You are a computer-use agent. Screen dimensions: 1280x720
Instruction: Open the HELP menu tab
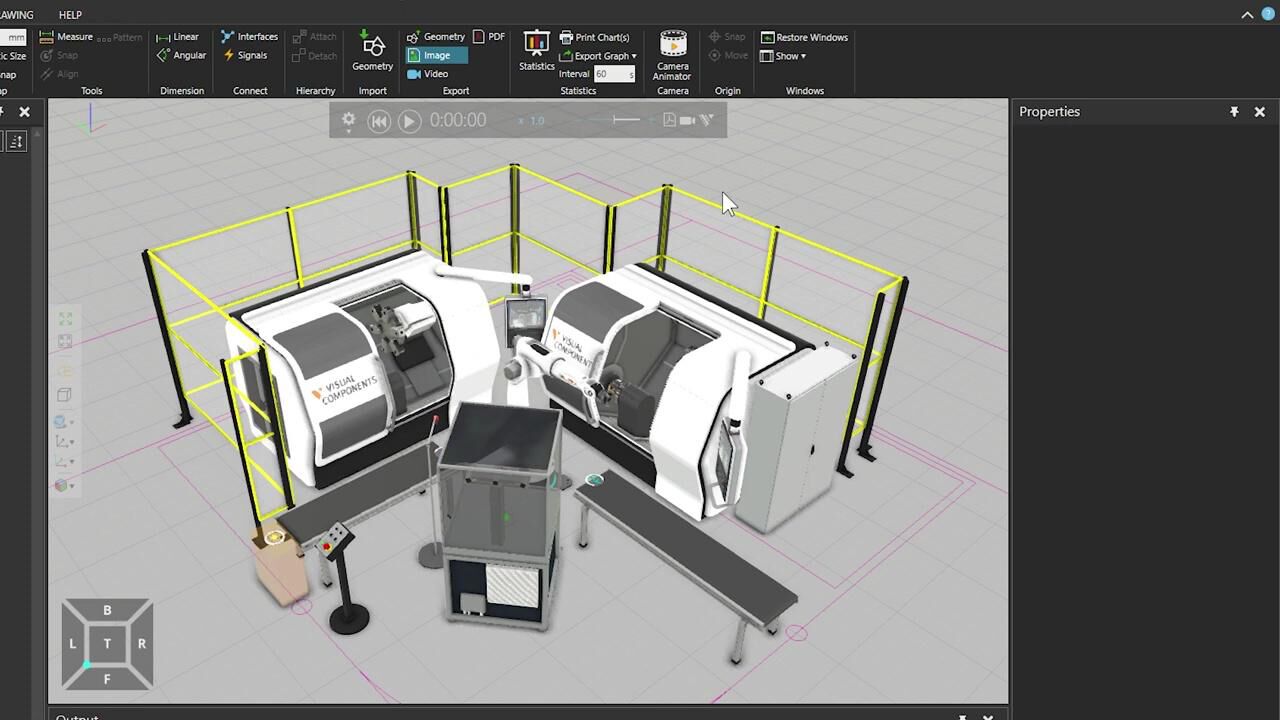70,15
